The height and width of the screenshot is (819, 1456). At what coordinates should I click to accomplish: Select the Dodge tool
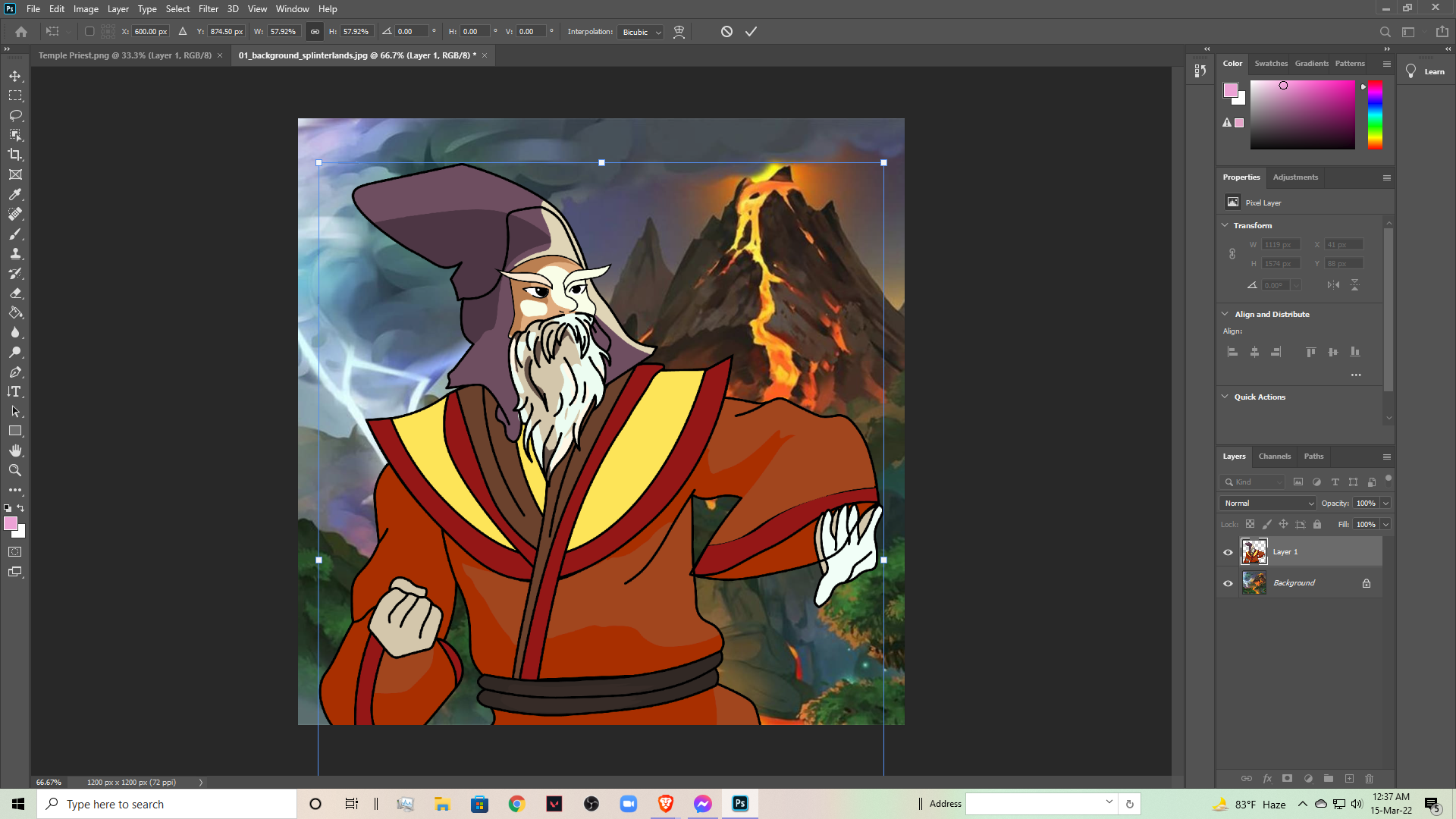(x=15, y=353)
